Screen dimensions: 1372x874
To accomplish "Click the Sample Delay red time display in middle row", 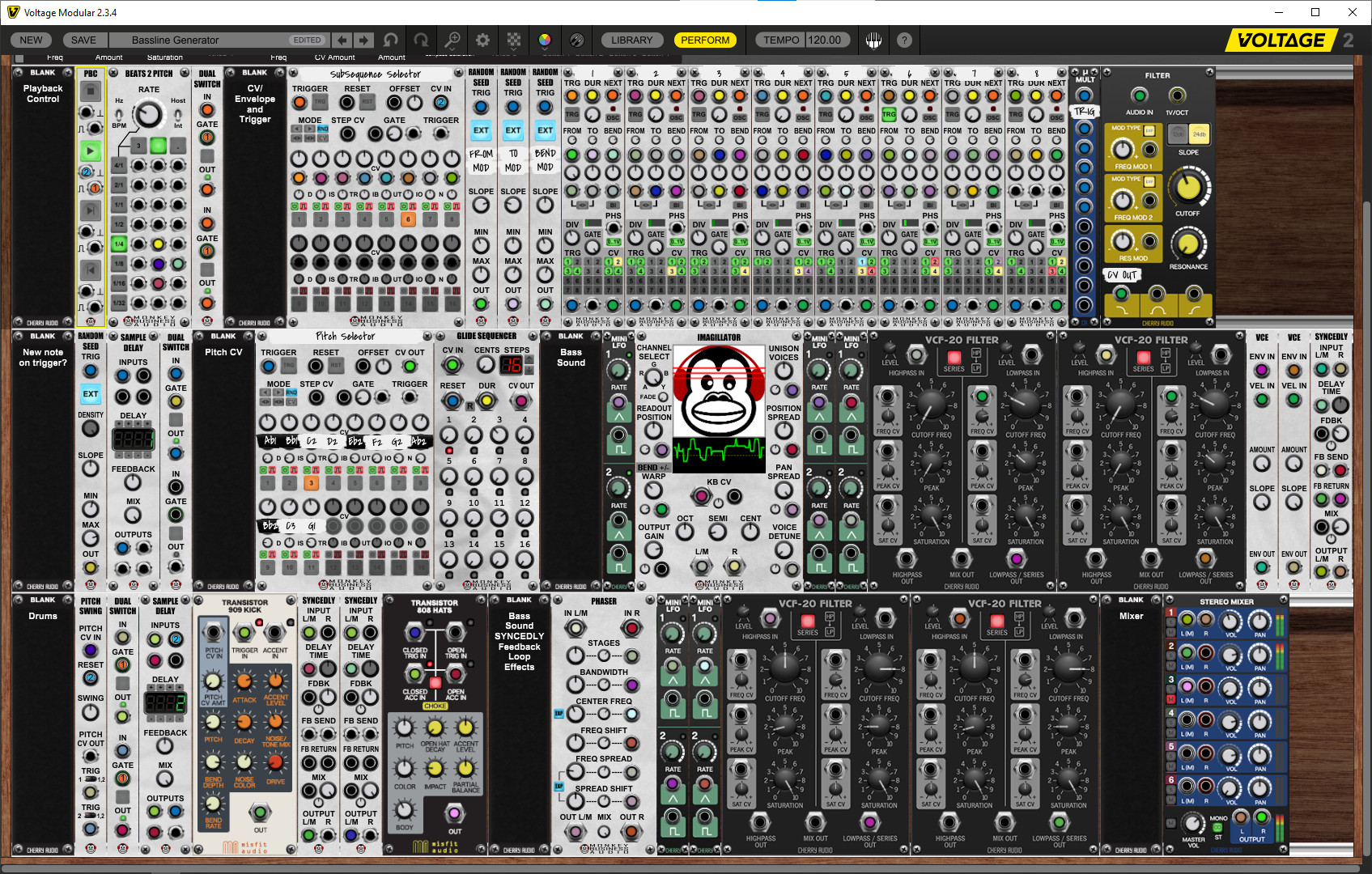I will (133, 439).
